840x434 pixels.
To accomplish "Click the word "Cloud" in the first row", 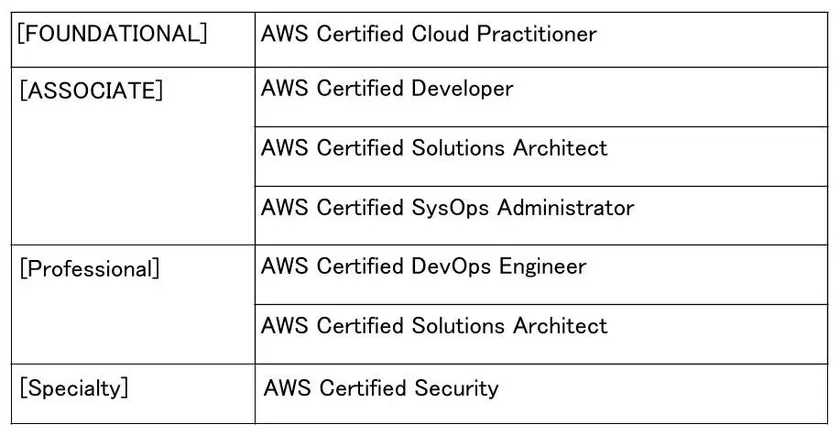I will [441, 34].
